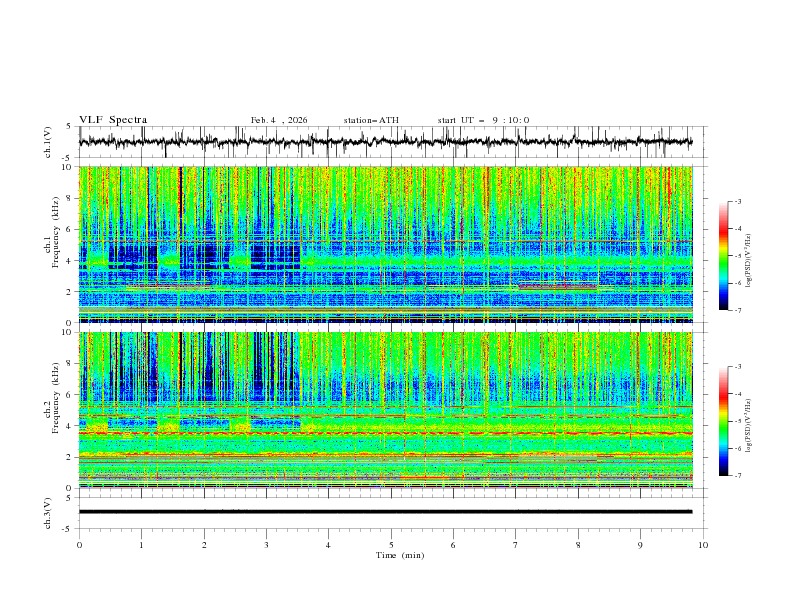This screenshot has width=792, height=612.
Task: Select ch.1 "Frequency (kHz)" axis label
Action: [x=56, y=232]
